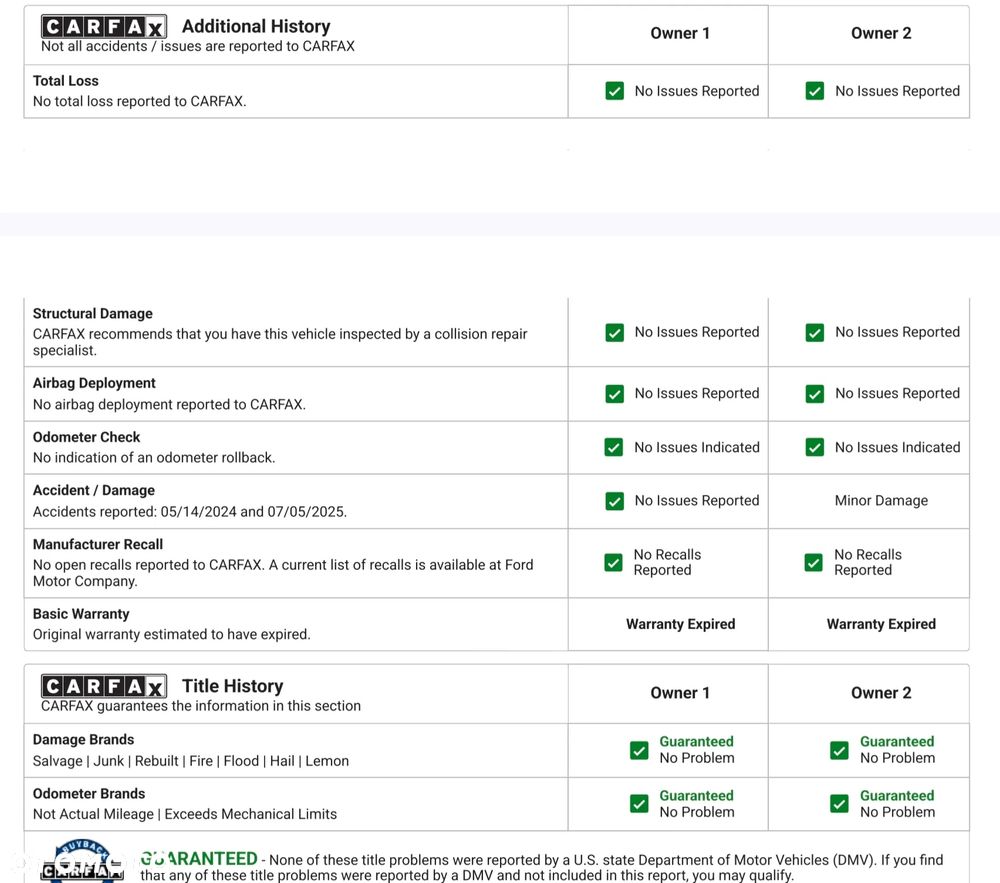This screenshot has height=883, width=1000.
Task: Click Odometer Brands Guaranteed checkmark for Owner 2
Action: [x=840, y=804]
